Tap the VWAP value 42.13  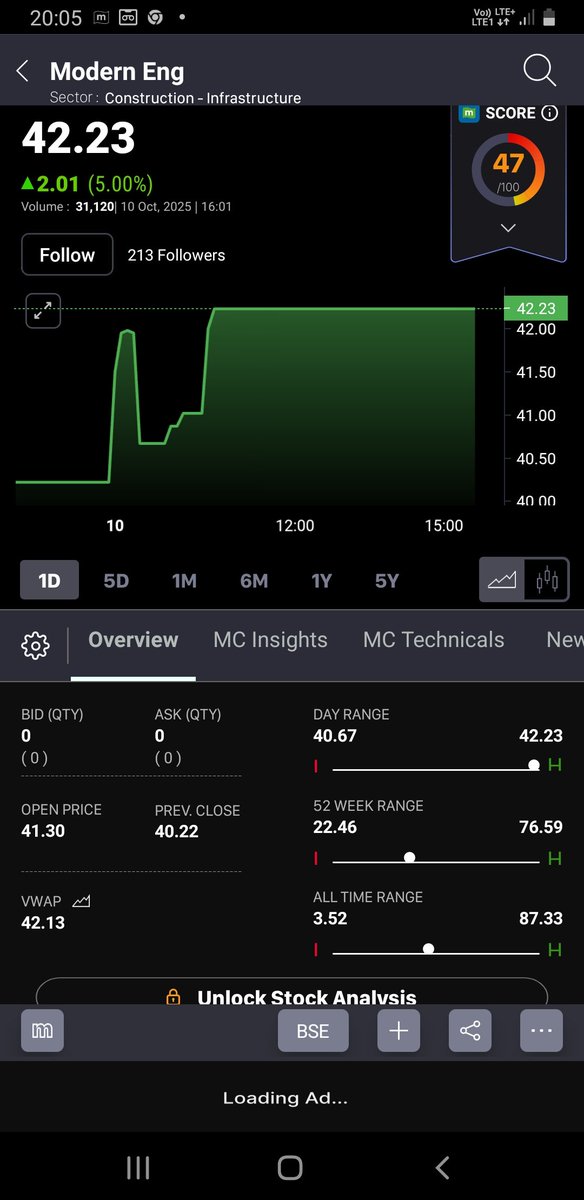pyautogui.click(x=43, y=922)
